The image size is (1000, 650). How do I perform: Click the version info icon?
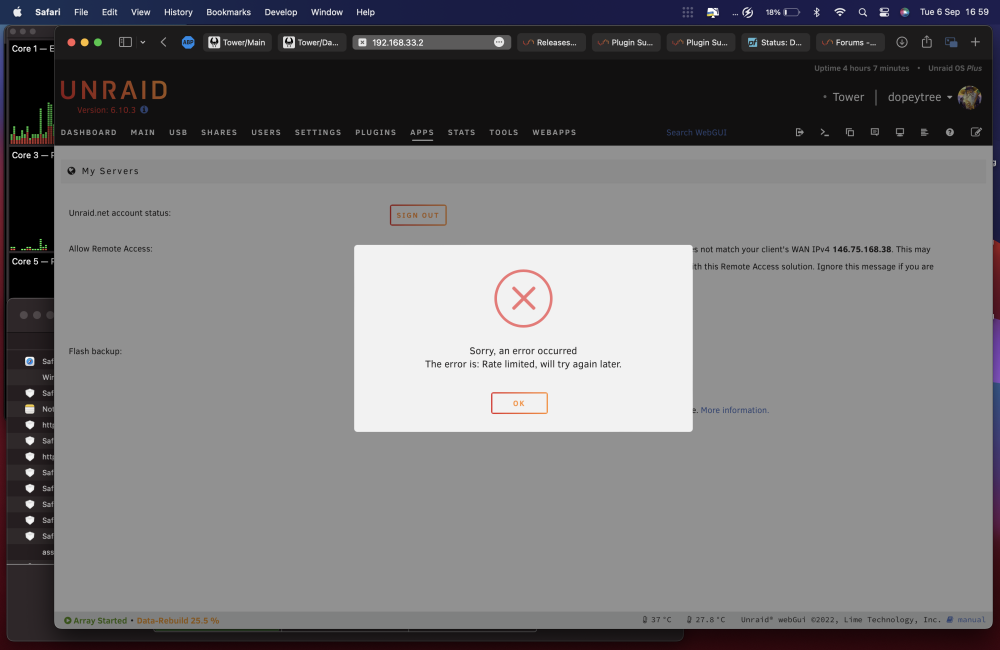[x=144, y=110]
